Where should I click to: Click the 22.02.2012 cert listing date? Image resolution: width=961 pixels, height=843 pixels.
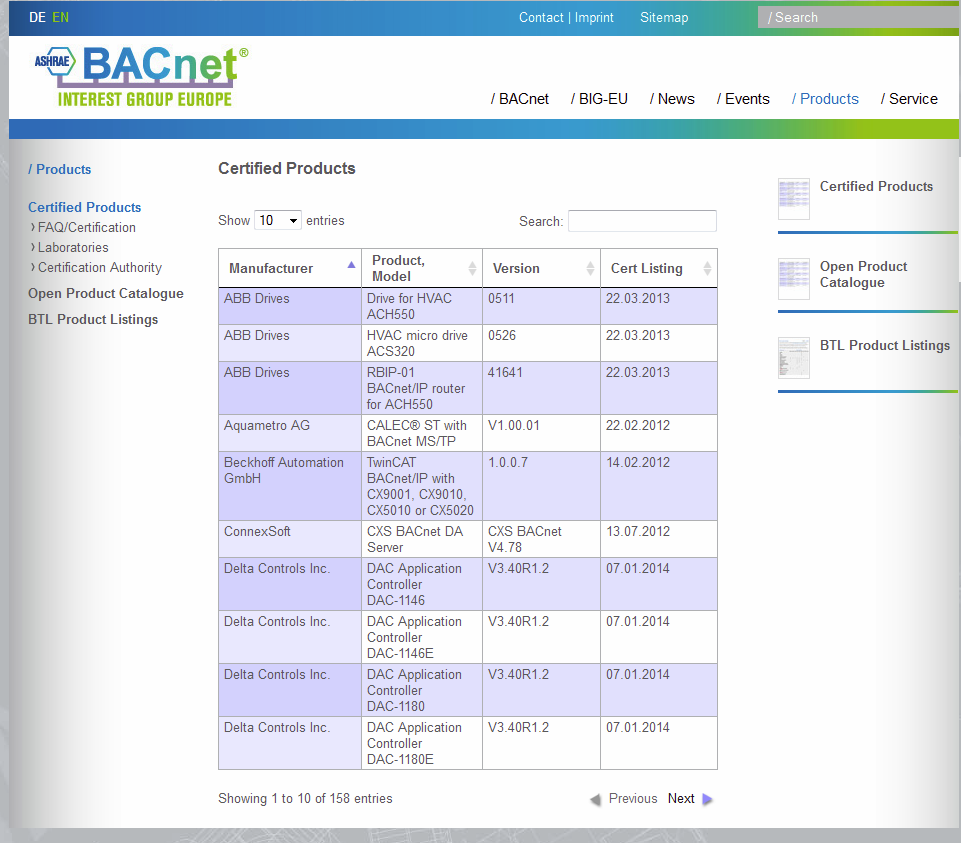[638, 425]
